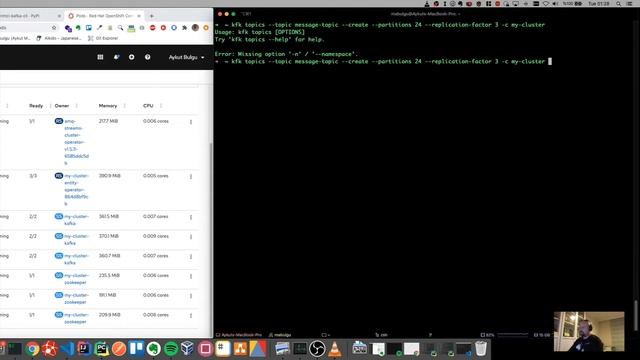Open PyCharm from the Dock
Image resolution: width=640 pixels, height=360 pixels.
[x=102, y=349]
